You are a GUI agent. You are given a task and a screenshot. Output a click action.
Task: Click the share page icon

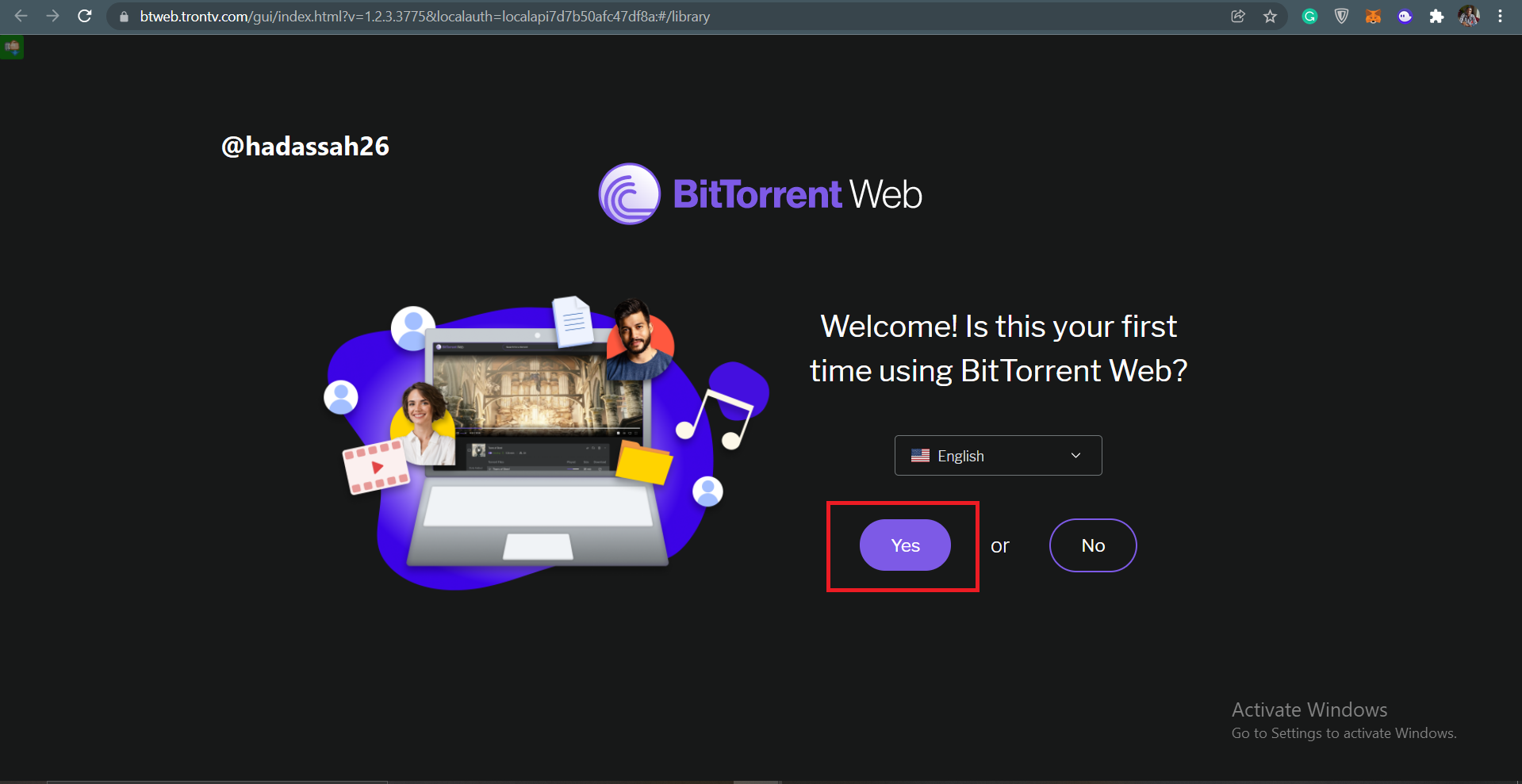(x=1238, y=17)
